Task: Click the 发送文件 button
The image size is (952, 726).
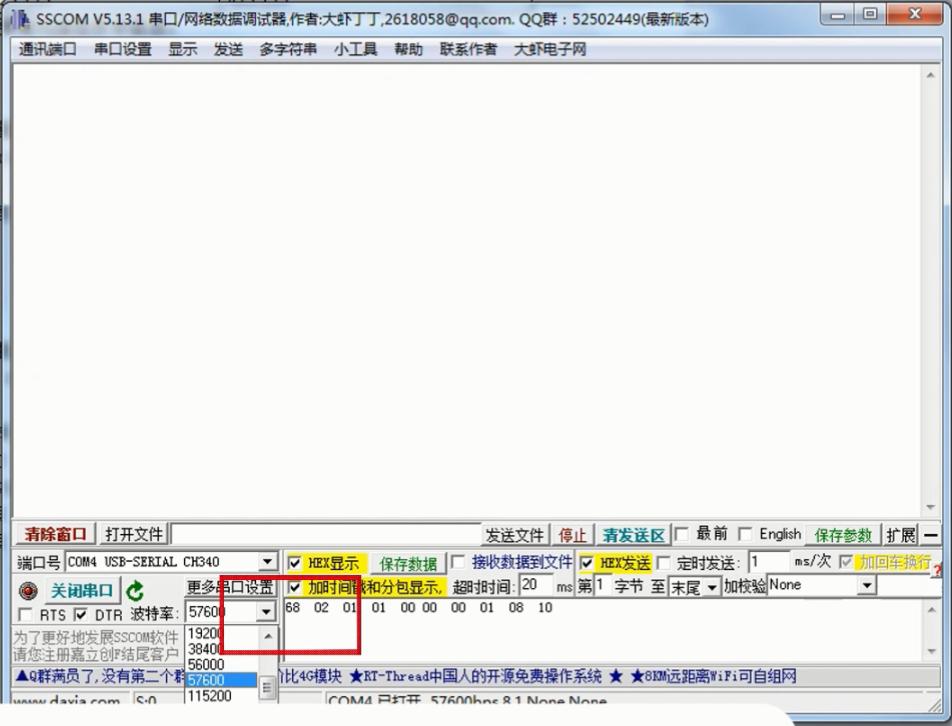Action: (x=515, y=535)
